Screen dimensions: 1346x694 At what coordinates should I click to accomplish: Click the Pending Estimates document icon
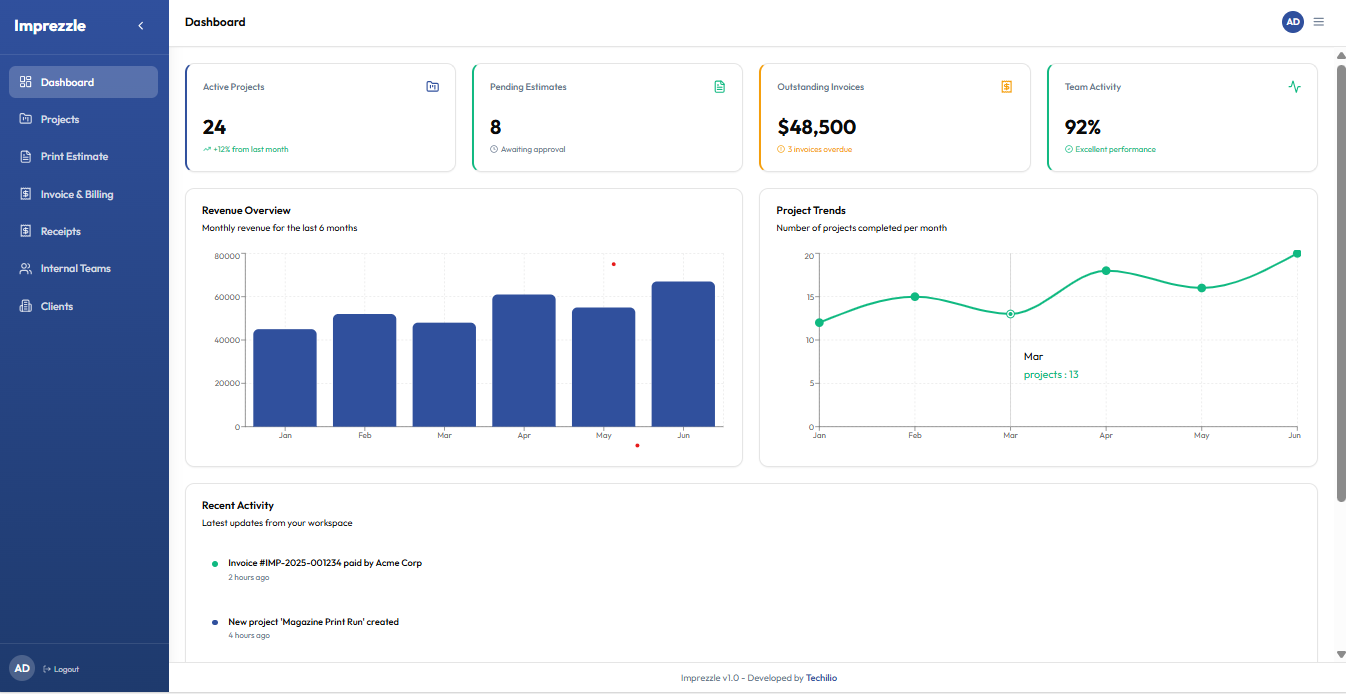[719, 87]
